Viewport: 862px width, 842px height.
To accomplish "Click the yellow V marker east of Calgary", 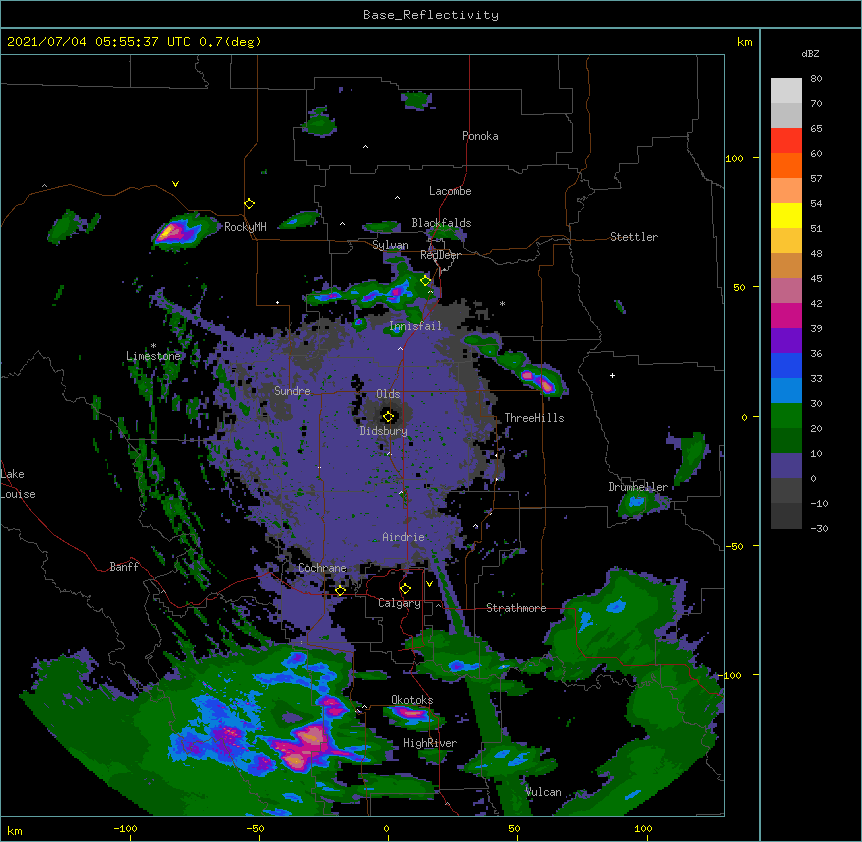I will pos(429,584).
